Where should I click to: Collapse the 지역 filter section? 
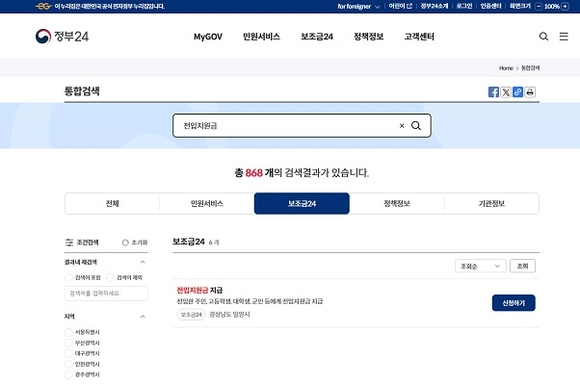[x=143, y=316]
